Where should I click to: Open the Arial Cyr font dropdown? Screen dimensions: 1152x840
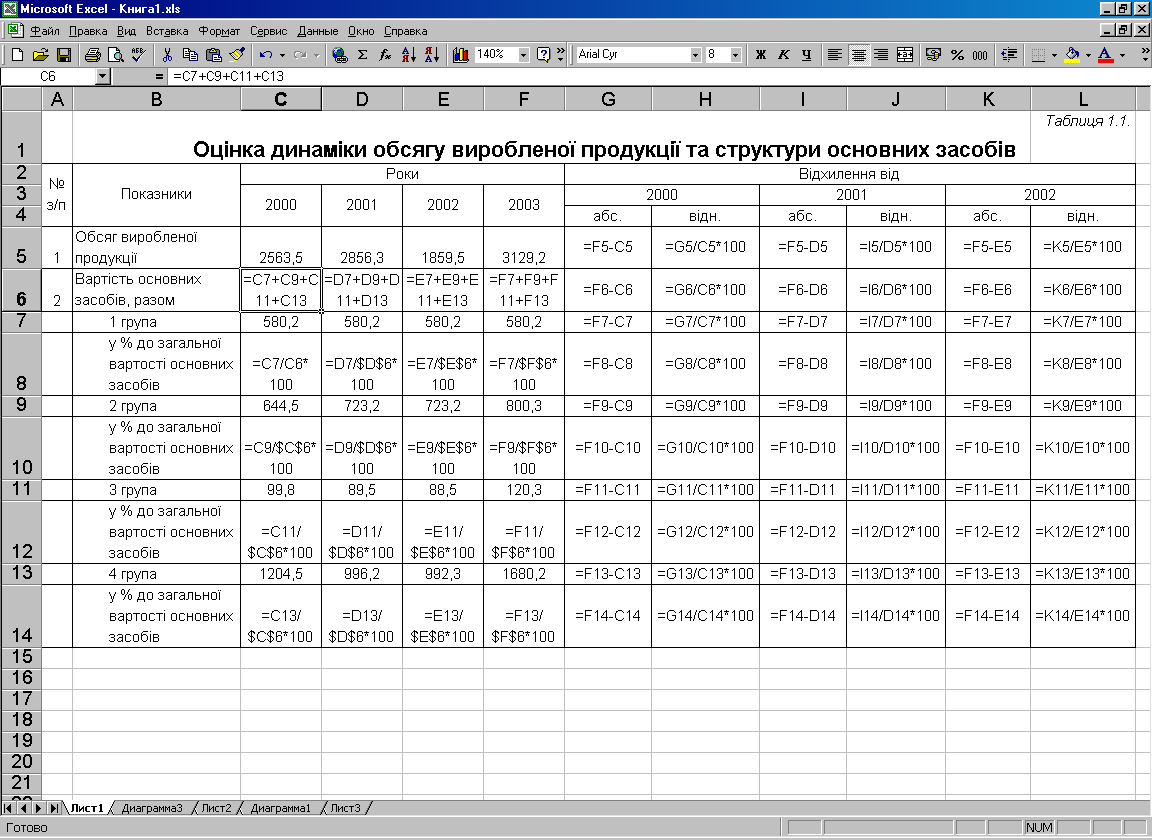tap(695, 54)
